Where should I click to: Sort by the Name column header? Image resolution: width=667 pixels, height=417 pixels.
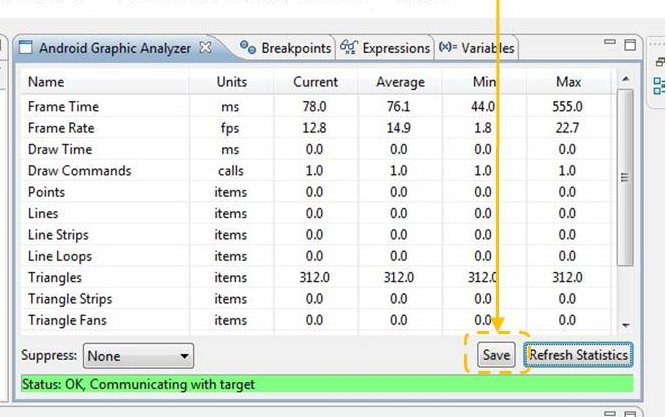(x=104, y=82)
